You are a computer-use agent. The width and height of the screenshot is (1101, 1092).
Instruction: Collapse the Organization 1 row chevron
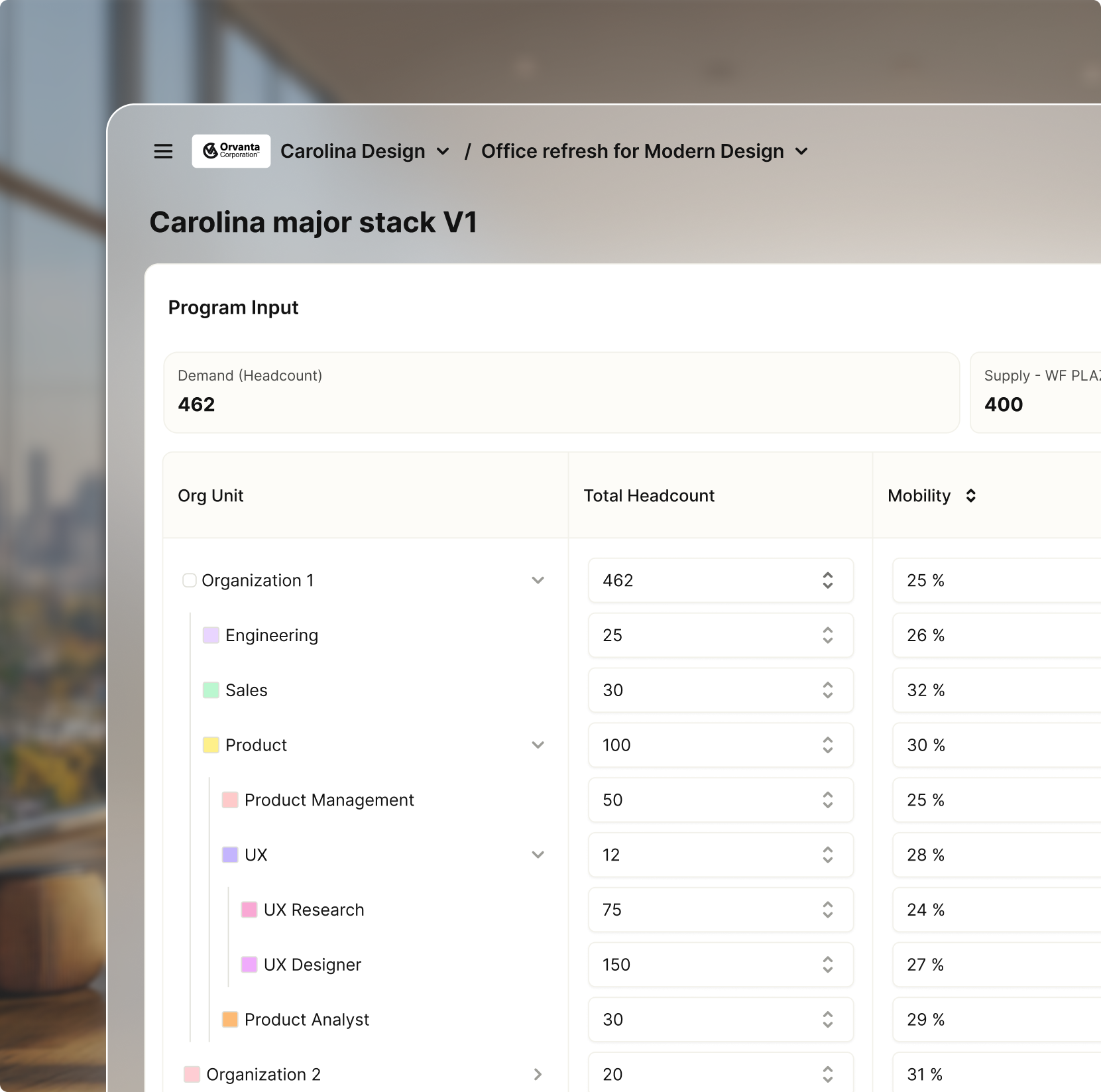538,580
